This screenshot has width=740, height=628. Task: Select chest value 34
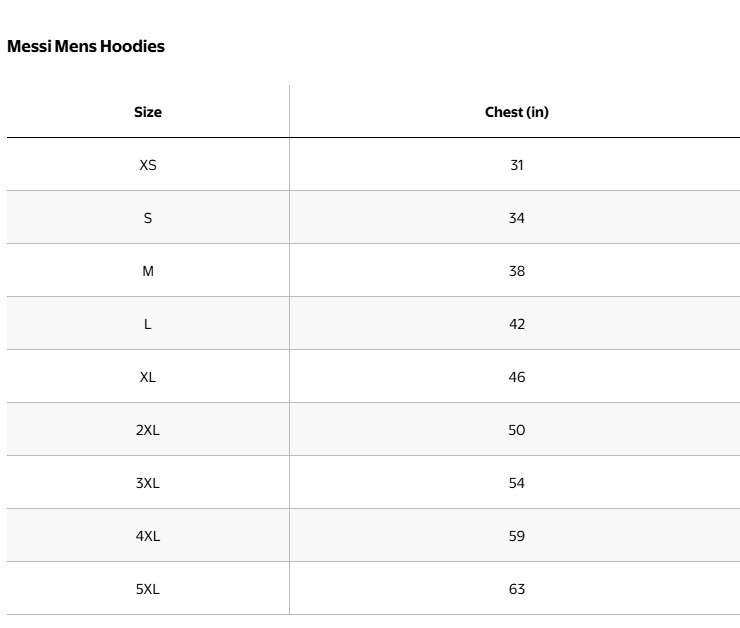(x=516, y=218)
